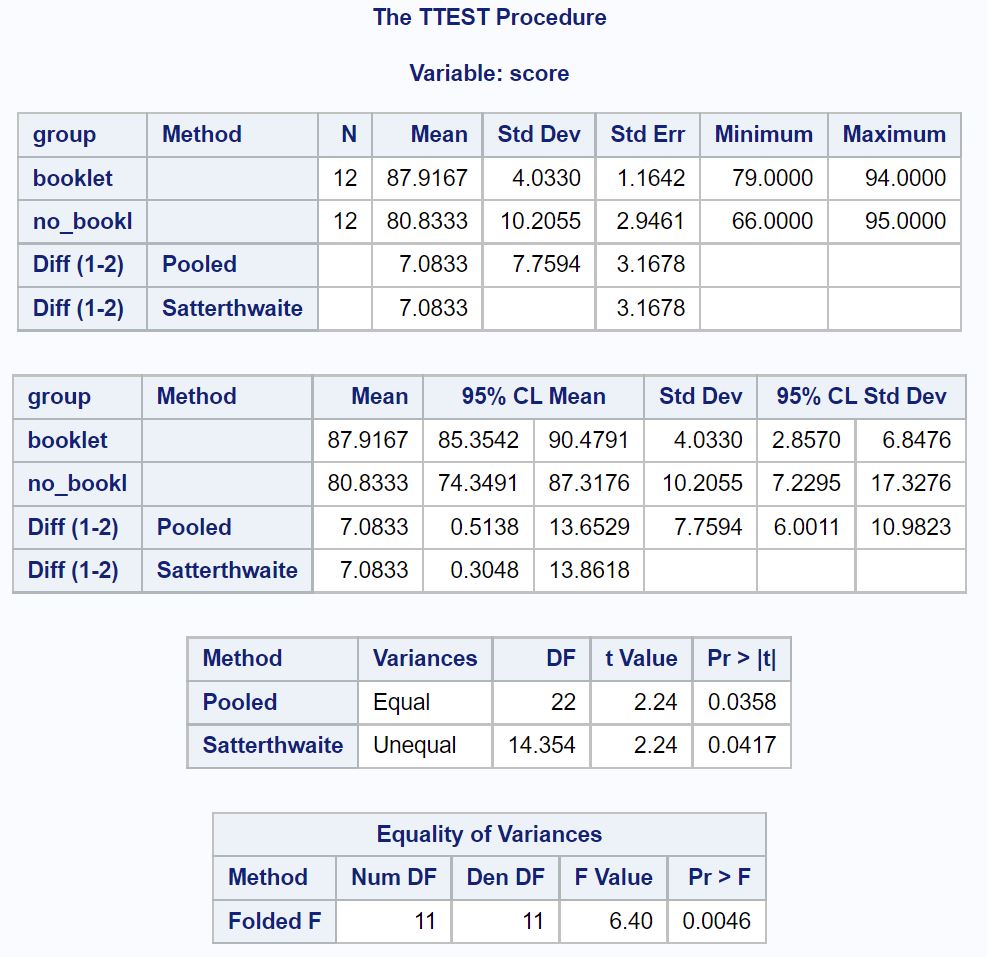Click the title 'The TTEST Procedure'
The image size is (987, 957).
pos(489,17)
